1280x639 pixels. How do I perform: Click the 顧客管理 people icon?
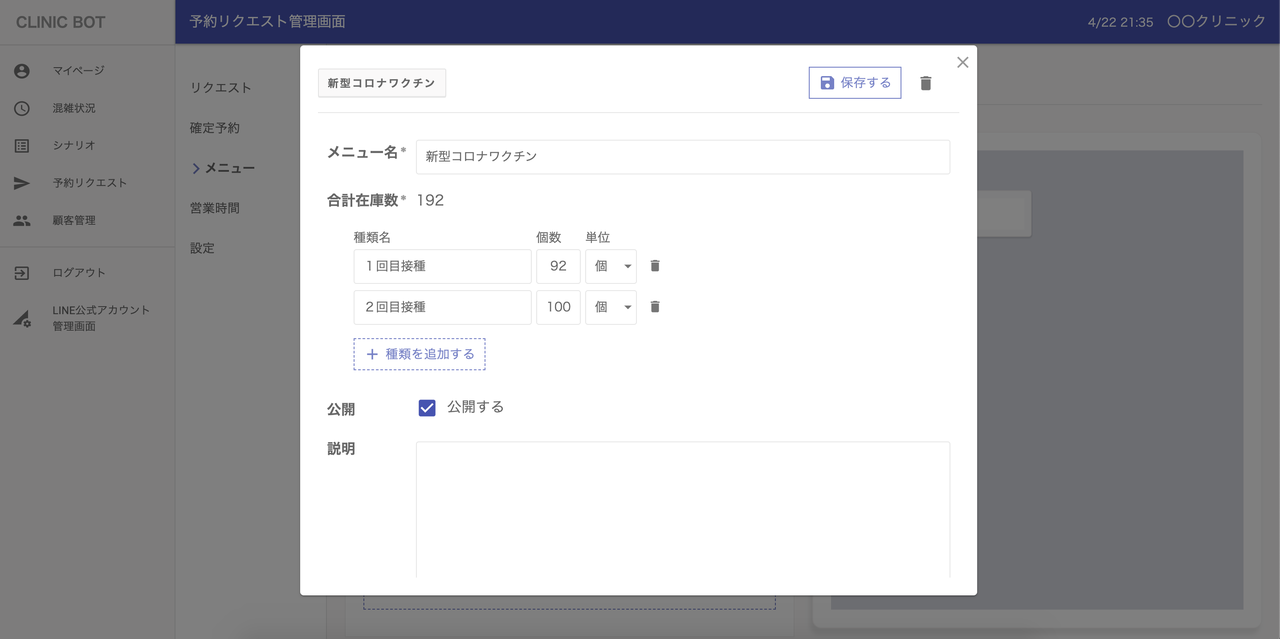[22, 220]
